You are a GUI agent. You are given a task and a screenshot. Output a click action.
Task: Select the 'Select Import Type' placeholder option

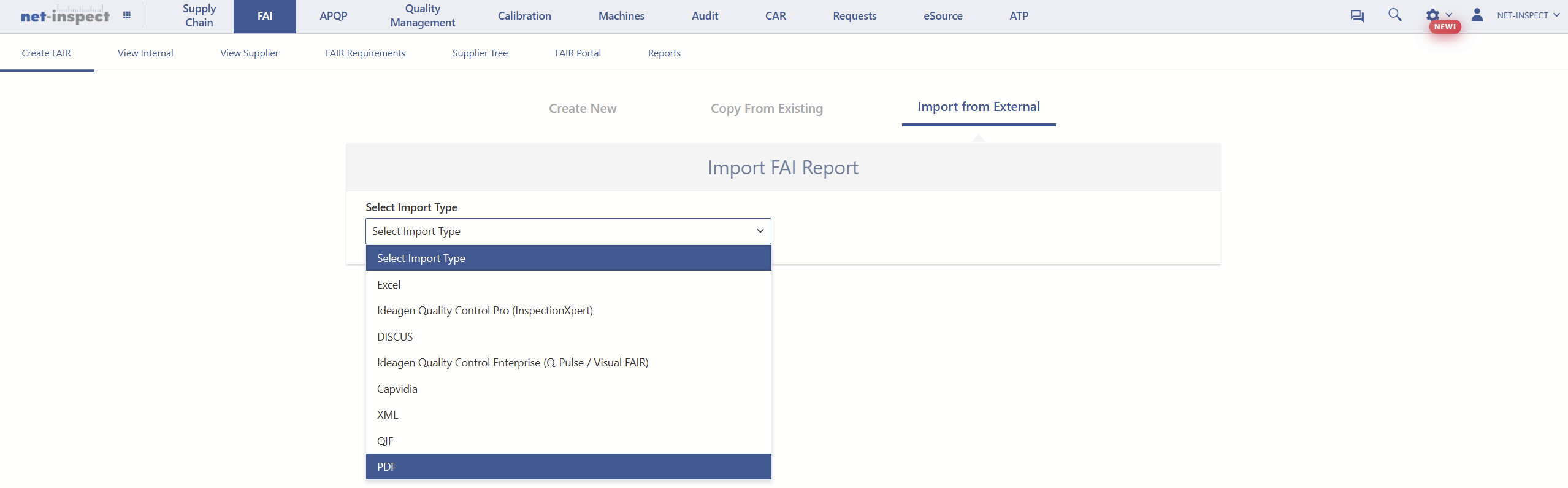coord(568,258)
